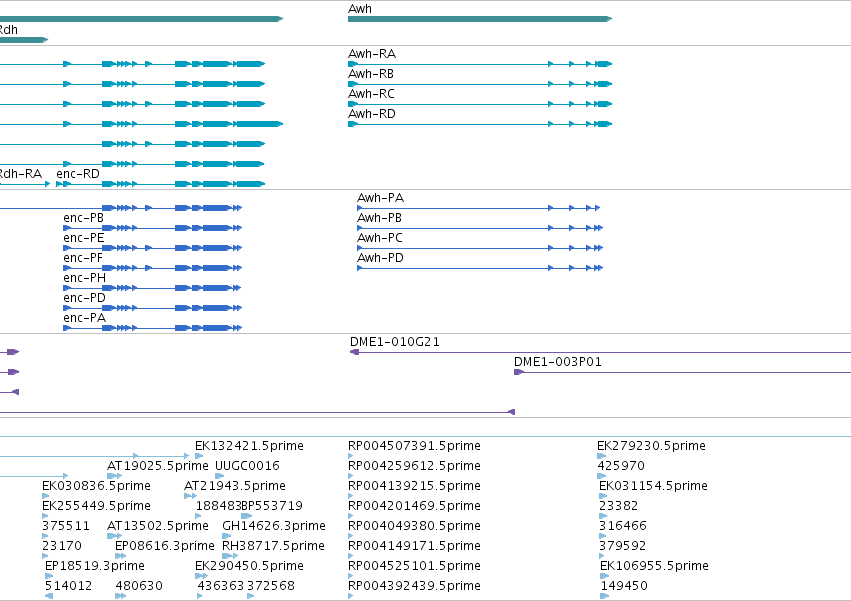This screenshot has width=851, height=601.
Task: Click the Awh-PC protein label
Action: pyautogui.click(x=380, y=238)
